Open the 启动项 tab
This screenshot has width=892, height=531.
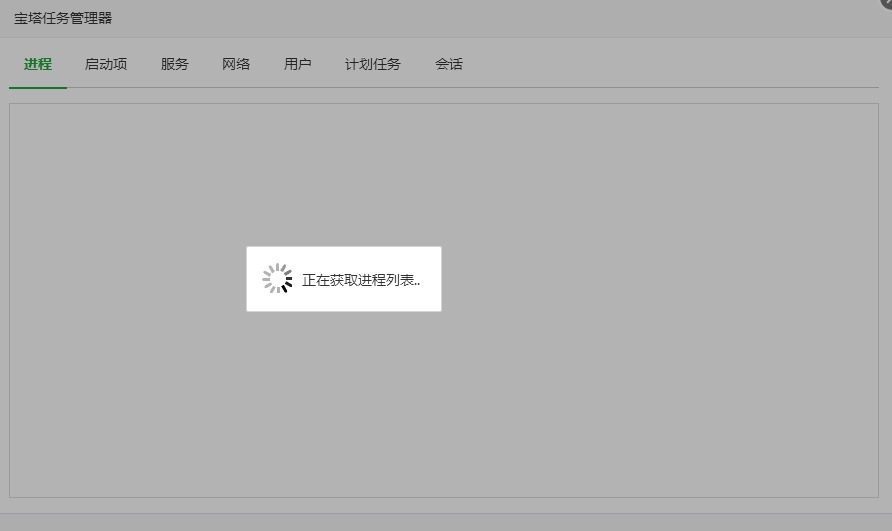point(106,64)
